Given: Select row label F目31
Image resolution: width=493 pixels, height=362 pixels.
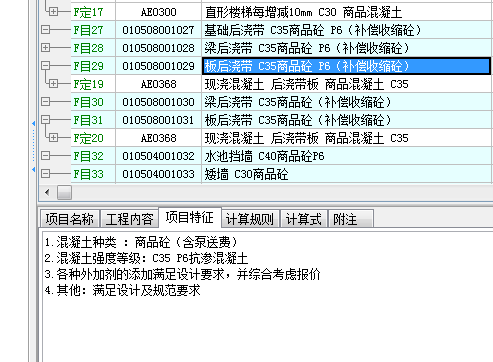Looking at the screenshot, I should 88,120.
